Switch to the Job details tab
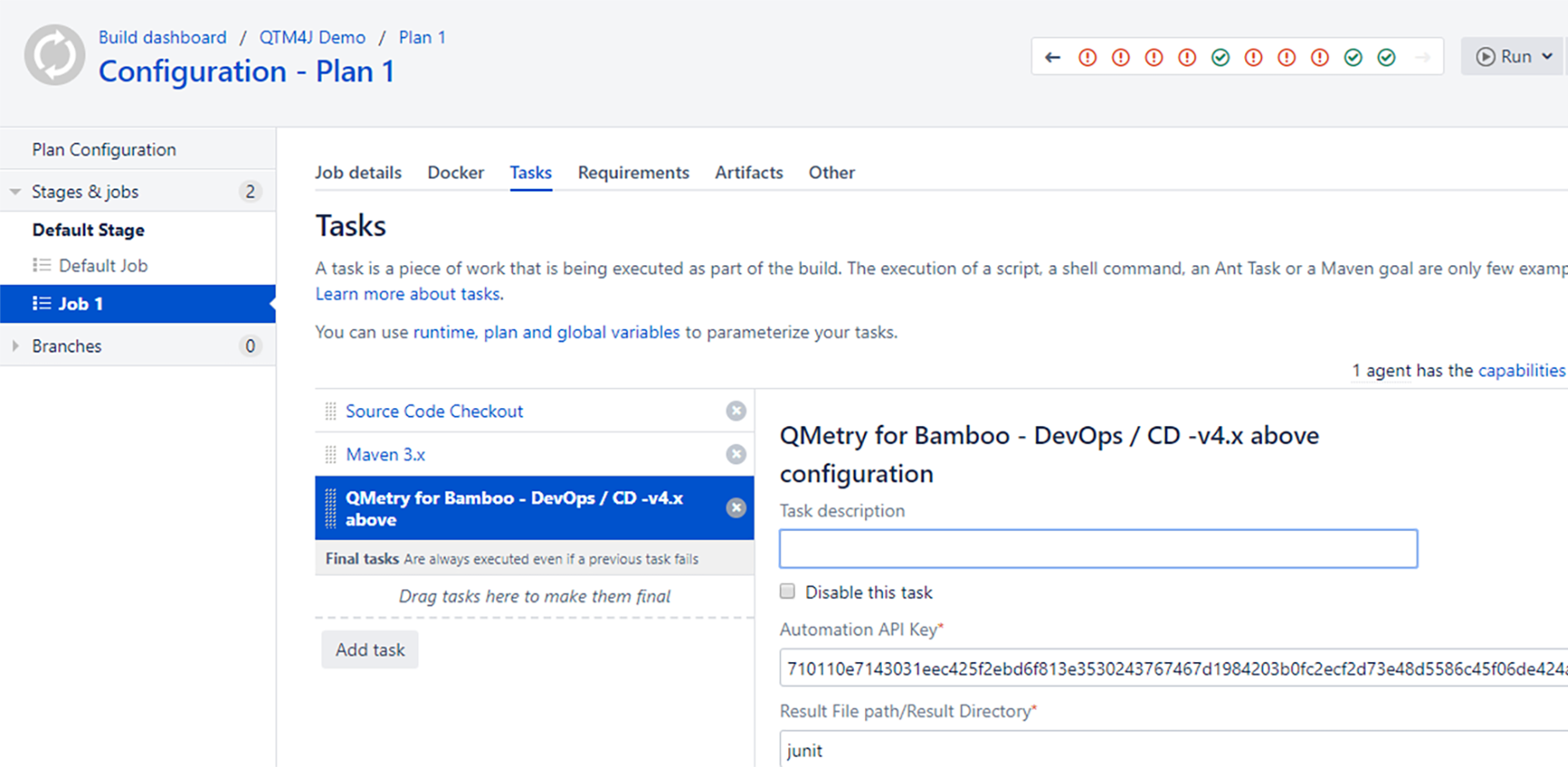The height and width of the screenshot is (767, 1568). point(358,172)
